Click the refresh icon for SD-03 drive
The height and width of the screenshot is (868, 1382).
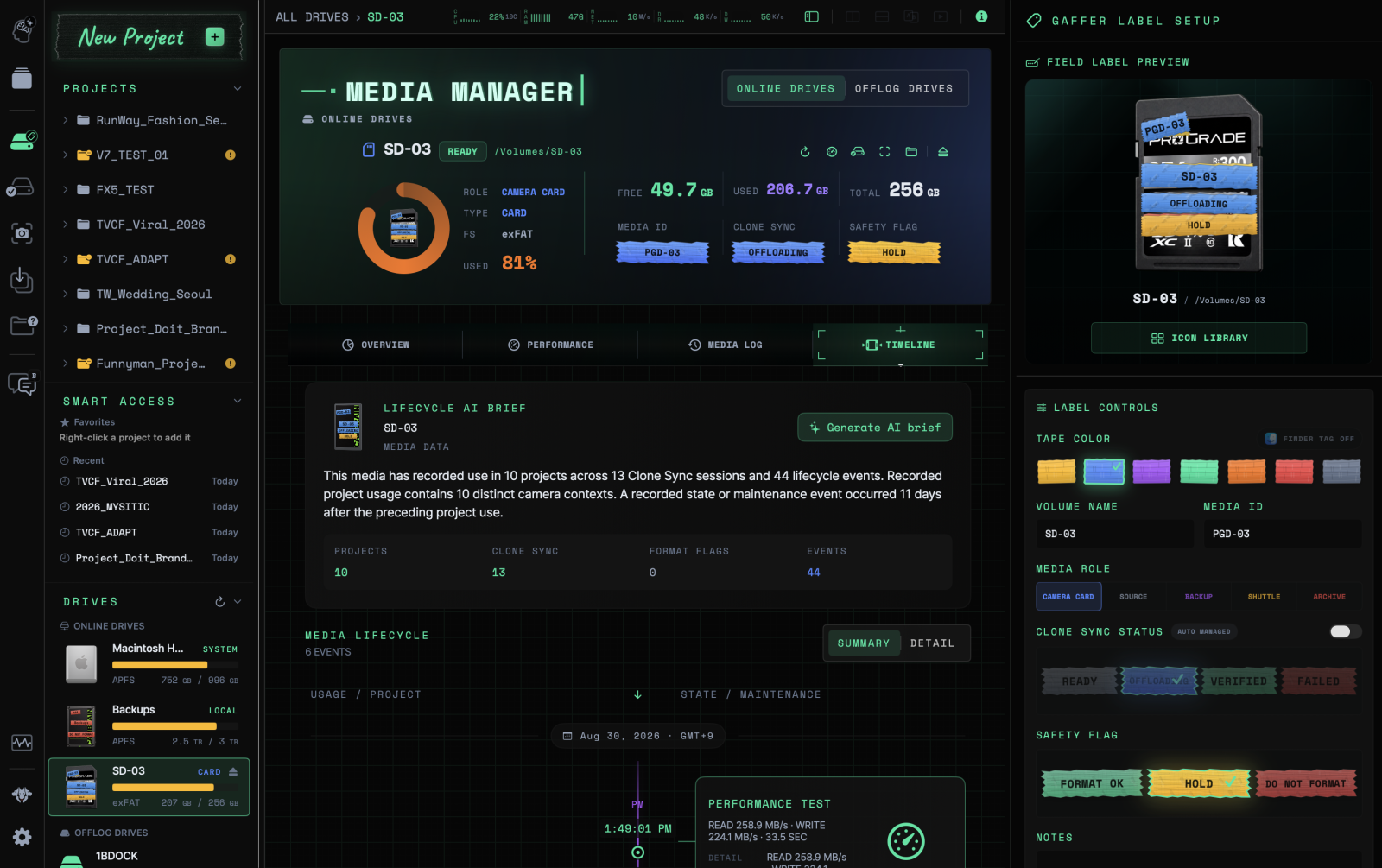pyautogui.click(x=805, y=152)
